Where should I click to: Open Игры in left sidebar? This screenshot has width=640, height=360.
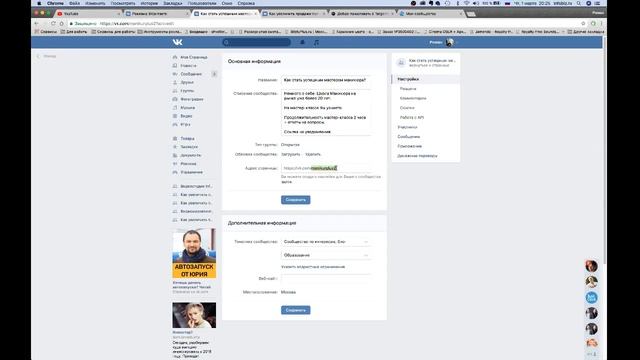pyautogui.click(x=185, y=124)
